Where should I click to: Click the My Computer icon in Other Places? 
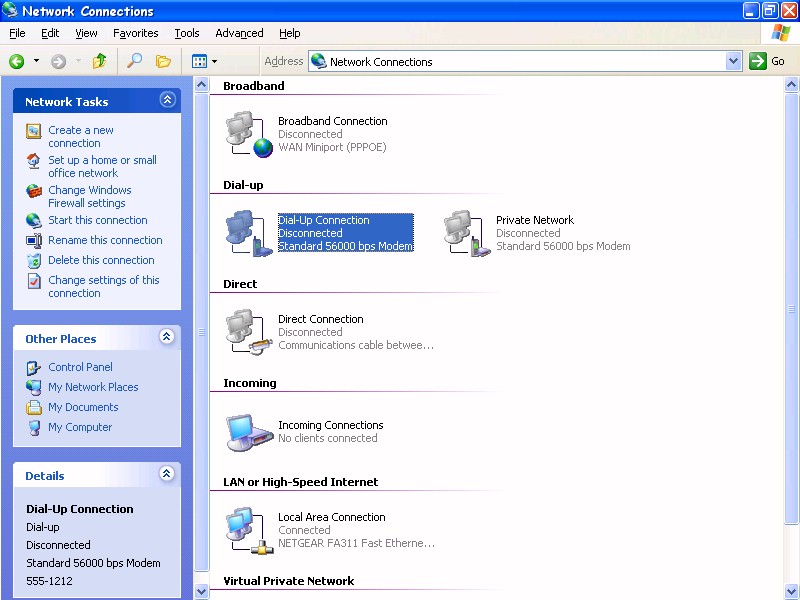click(x=34, y=428)
